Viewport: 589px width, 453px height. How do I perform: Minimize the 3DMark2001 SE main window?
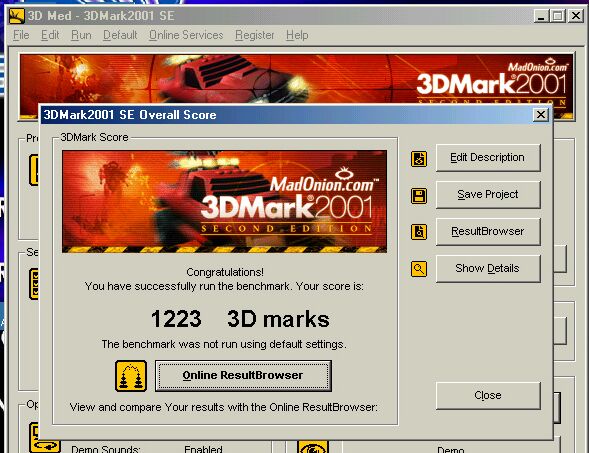coord(541,16)
